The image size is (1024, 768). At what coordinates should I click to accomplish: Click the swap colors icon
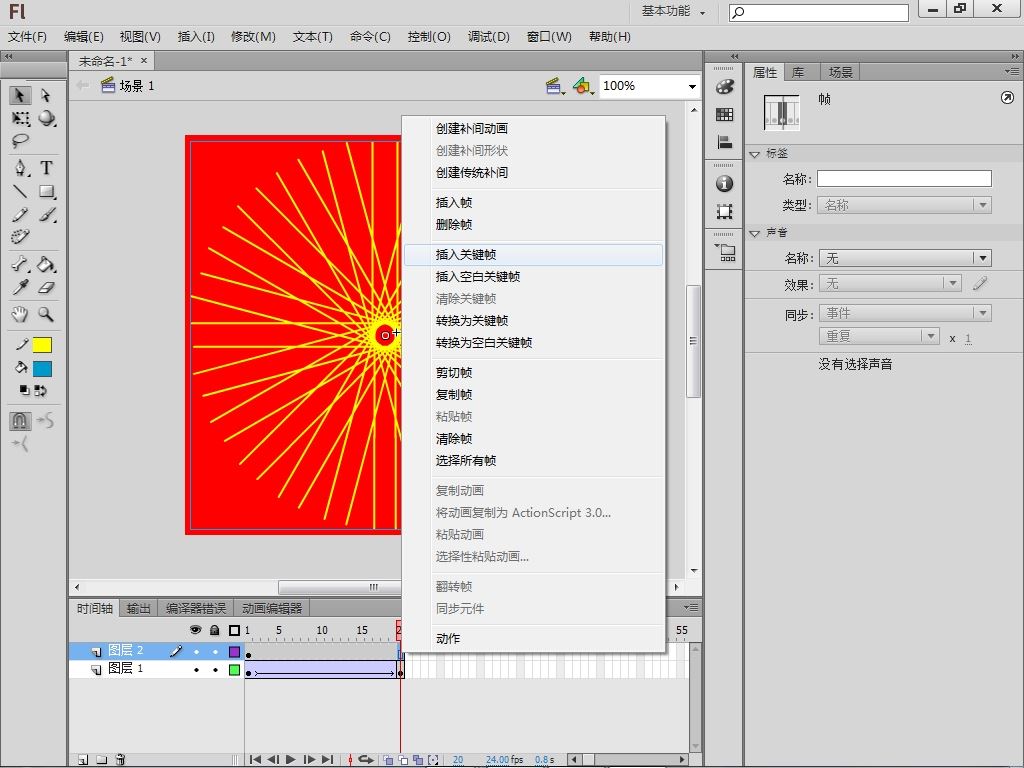[40, 391]
